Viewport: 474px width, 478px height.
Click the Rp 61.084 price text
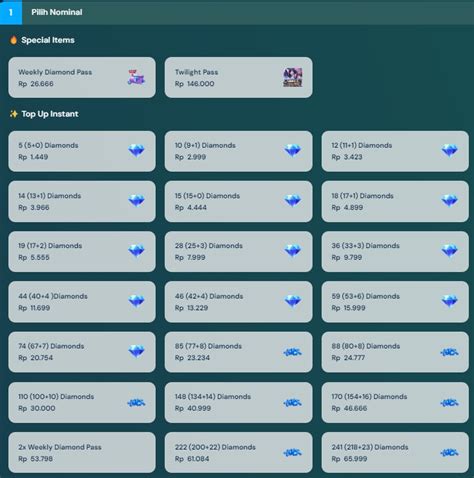(192, 459)
